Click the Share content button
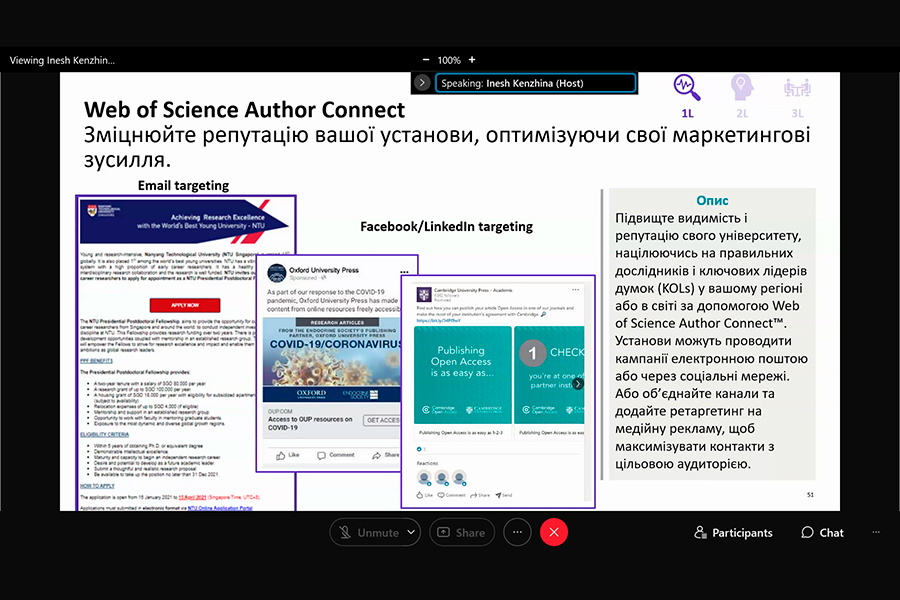 [461, 532]
